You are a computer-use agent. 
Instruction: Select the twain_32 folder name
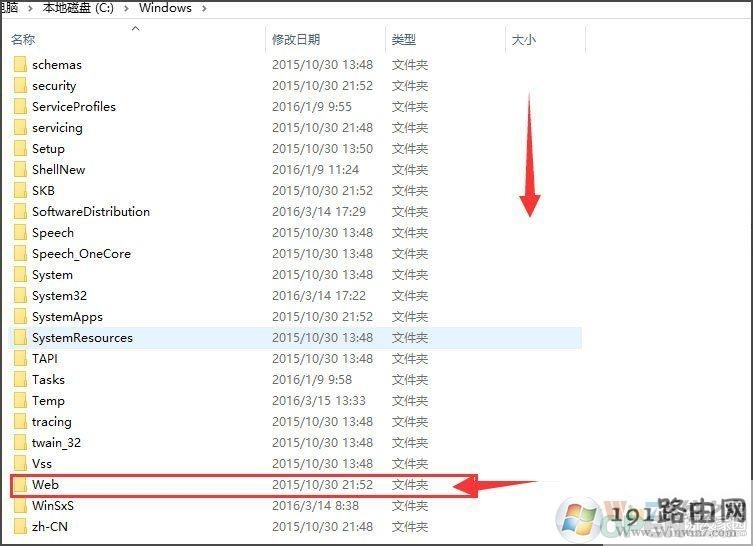56,443
